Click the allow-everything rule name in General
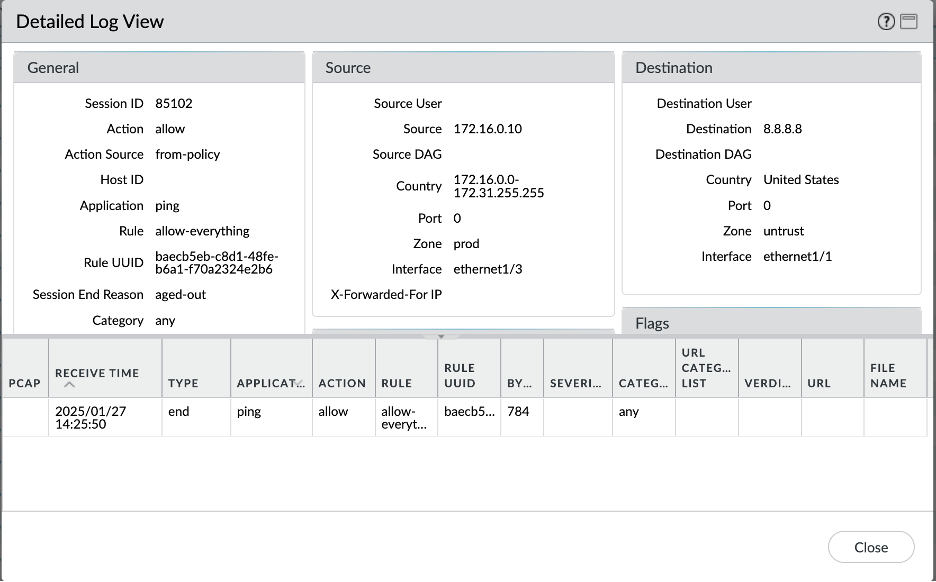The image size is (936, 582). coord(202,231)
